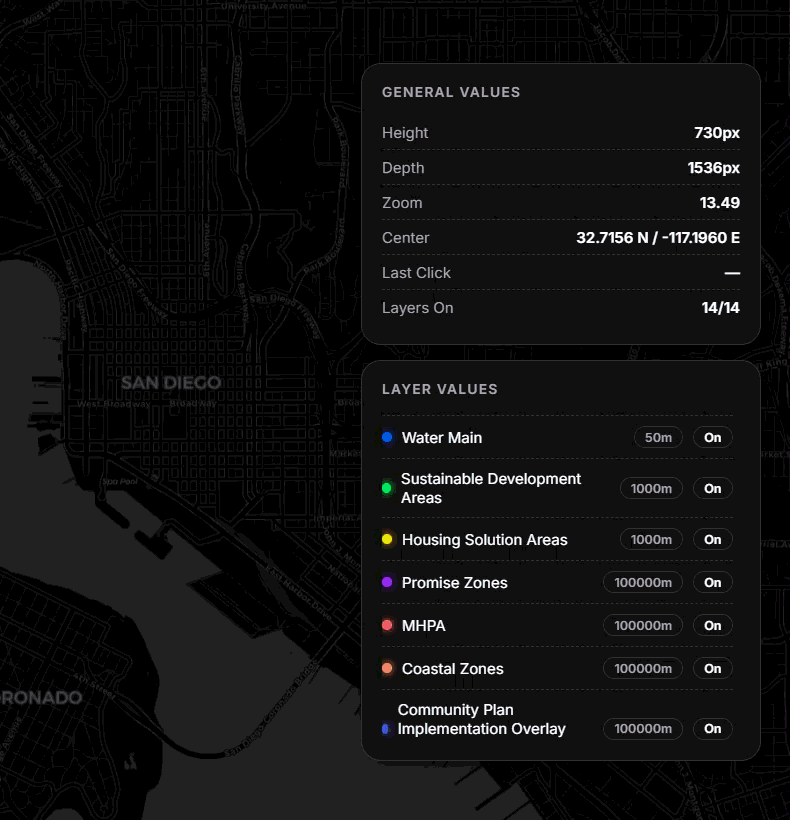Click the green Sustainable Development color swatch
This screenshot has width=790, height=820.
pyautogui.click(x=385, y=488)
